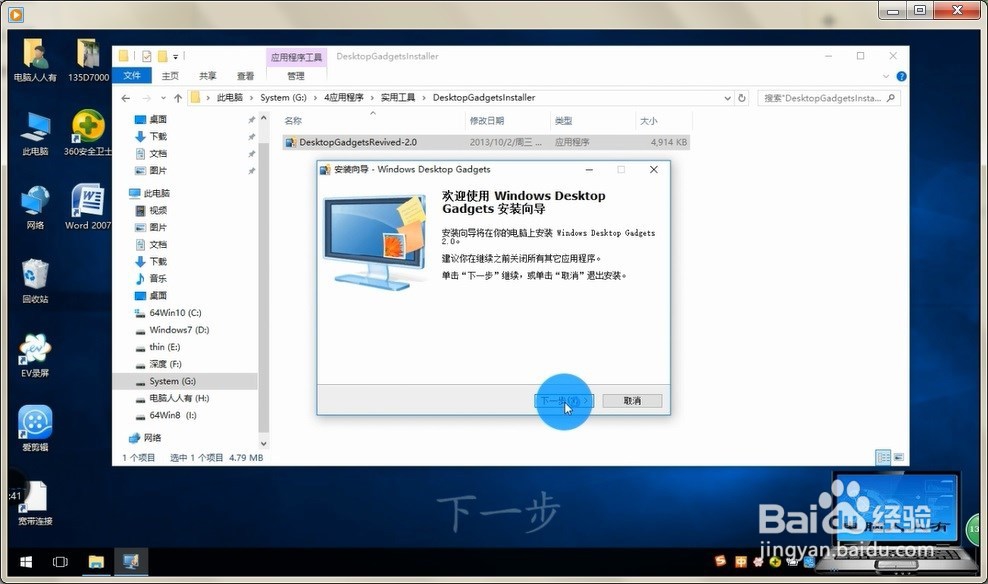Switch to the 共享 ribbon tab
Viewport: 988px width, 584px height.
tap(207, 76)
